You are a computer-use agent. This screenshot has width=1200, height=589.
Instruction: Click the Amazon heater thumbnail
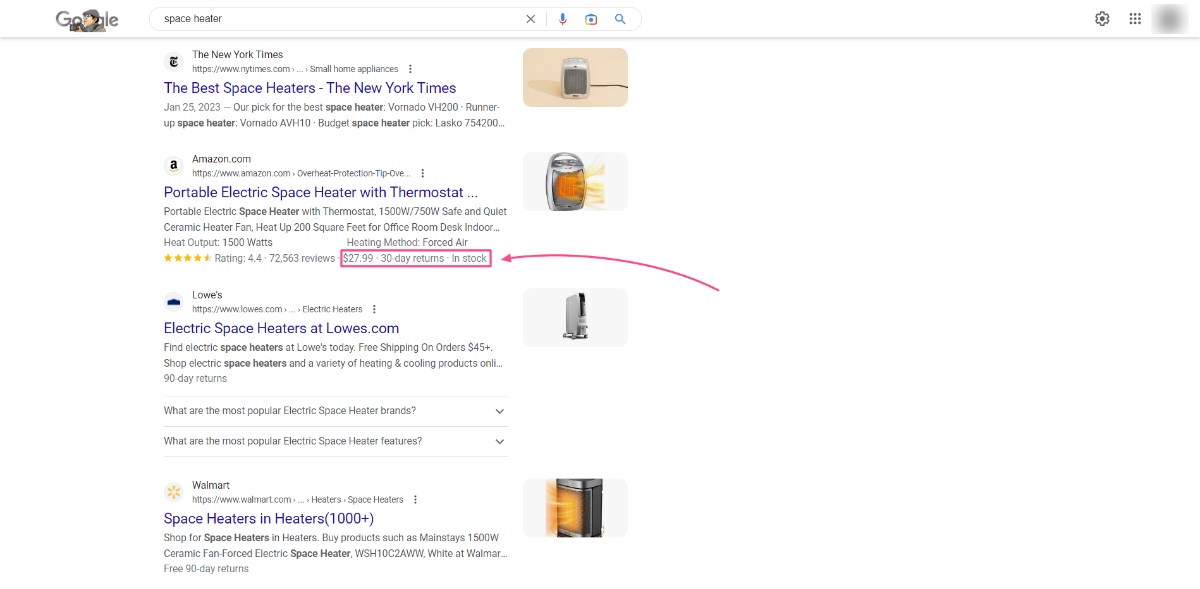(x=575, y=182)
